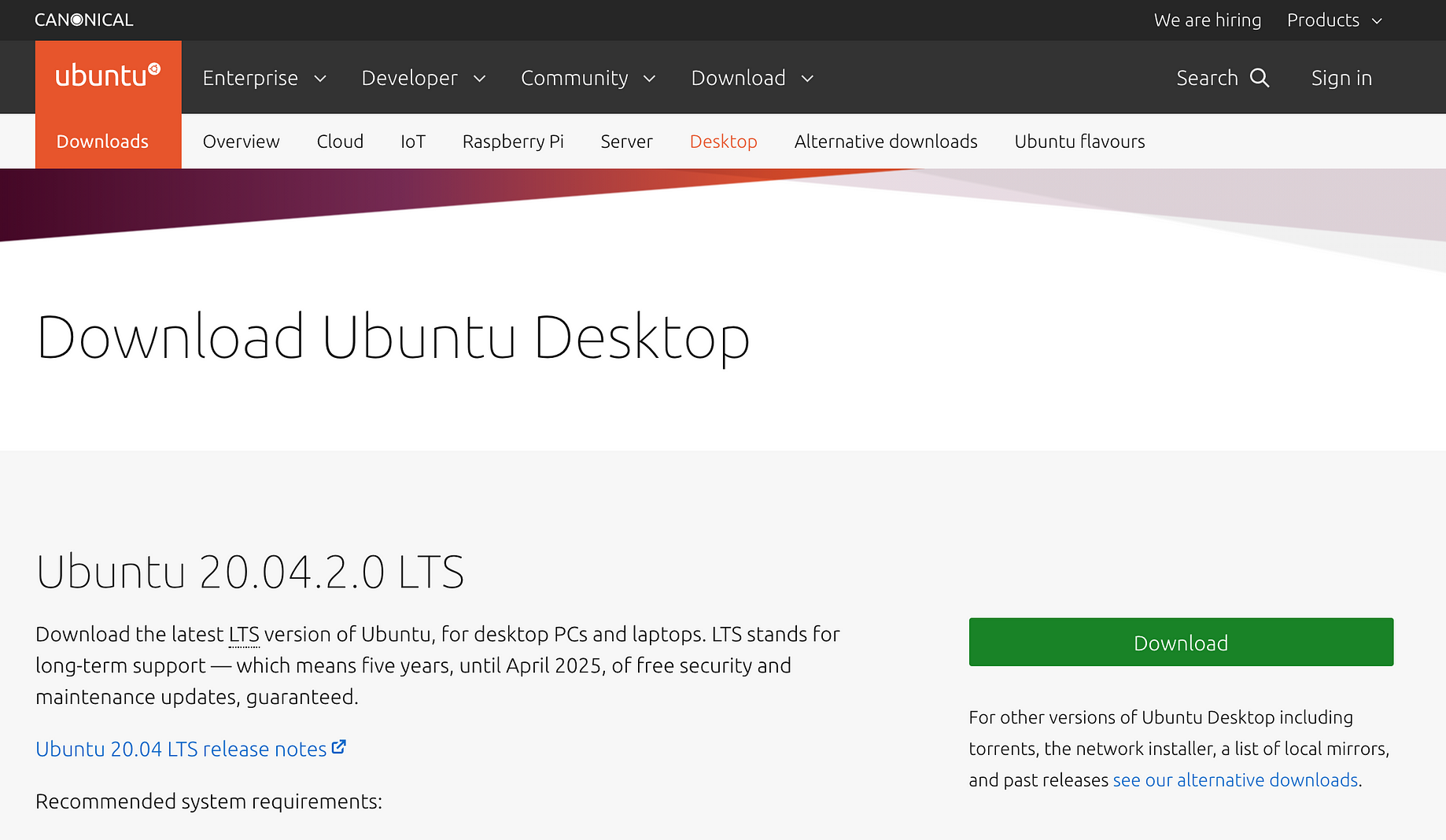This screenshot has width=1446, height=840.
Task: Expand the Download menu chevron in navbar
Action: point(807,79)
